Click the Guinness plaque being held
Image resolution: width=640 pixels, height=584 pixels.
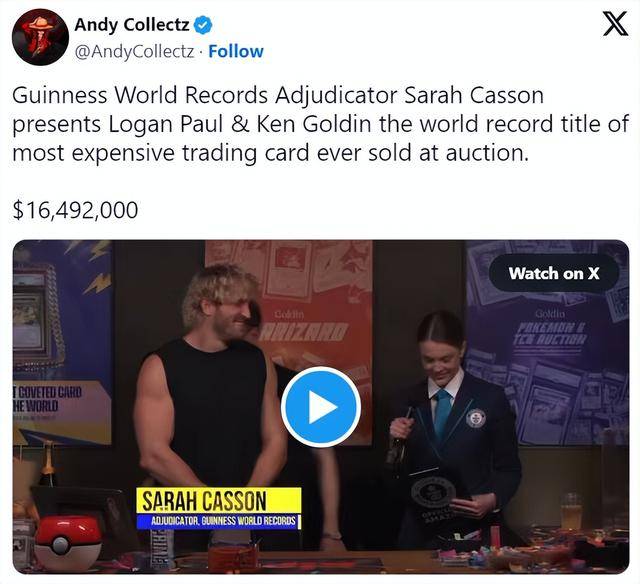pyautogui.click(x=433, y=496)
